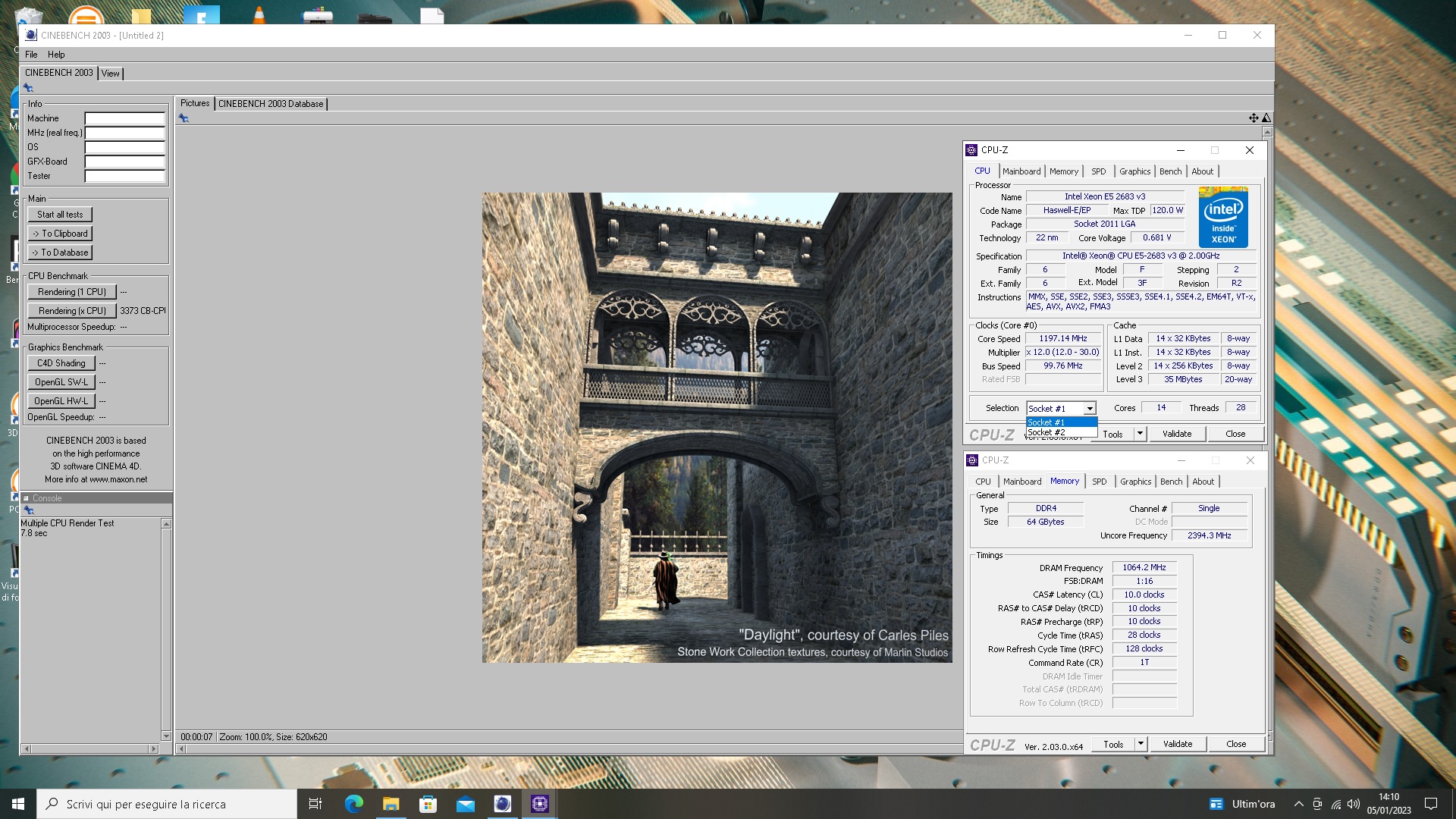Open the Mail app from the taskbar

click(465, 804)
